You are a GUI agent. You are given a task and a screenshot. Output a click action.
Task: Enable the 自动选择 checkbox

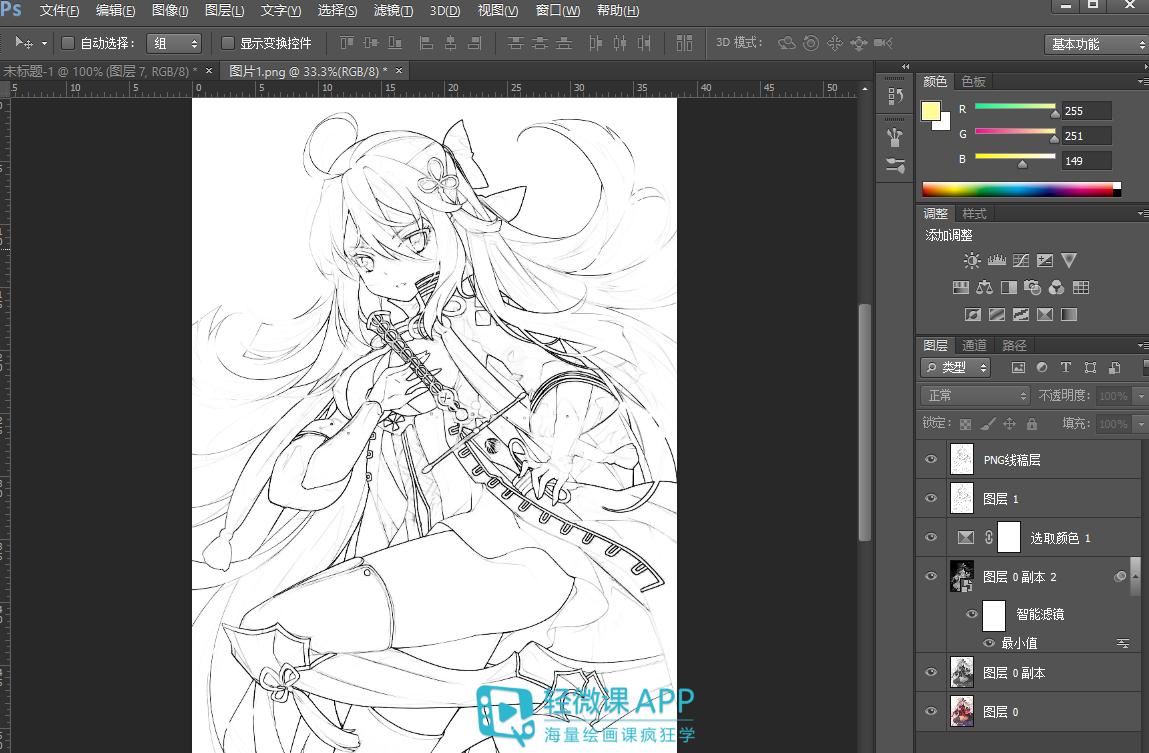click(68, 43)
